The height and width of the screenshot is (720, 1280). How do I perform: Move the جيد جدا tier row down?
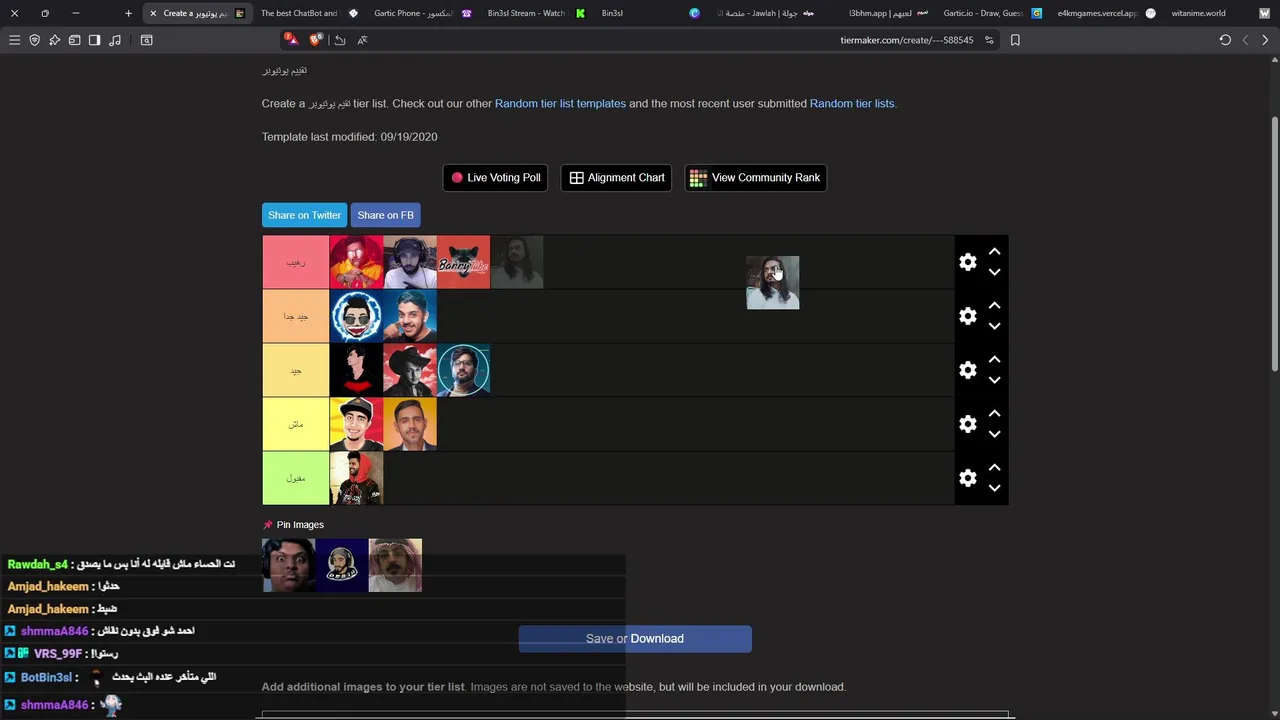pyautogui.click(x=994, y=326)
